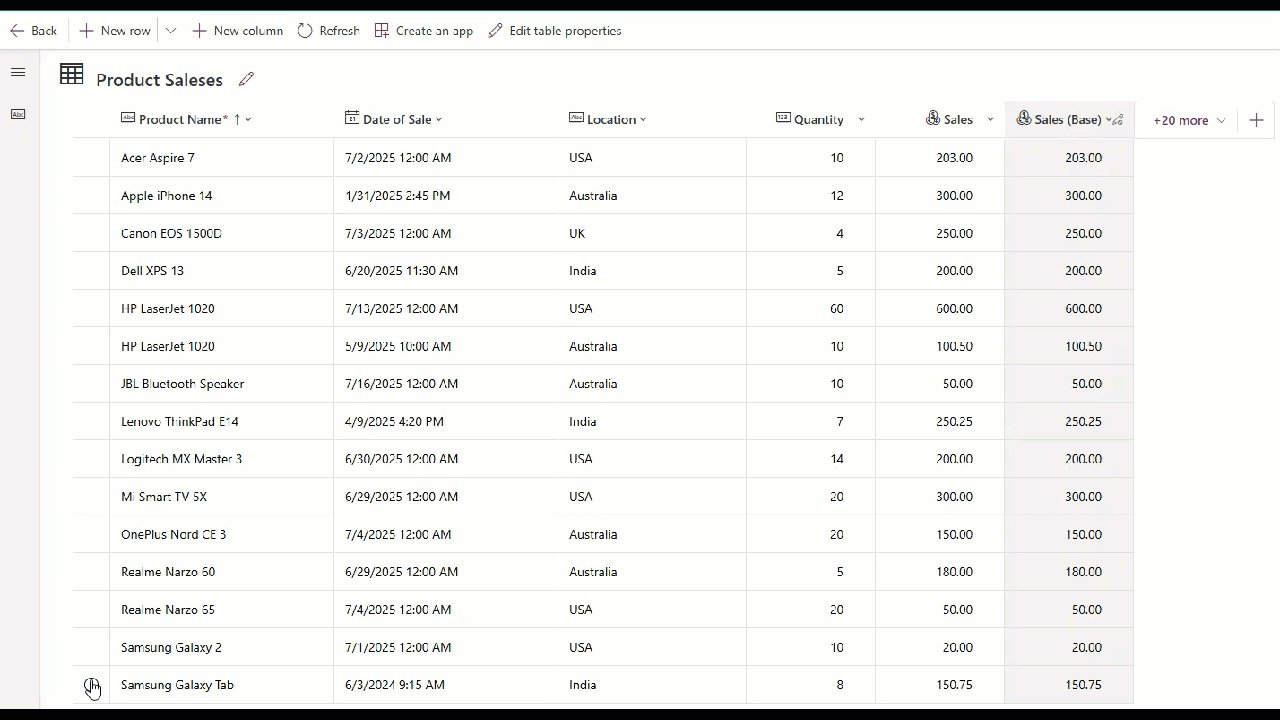Click the rename pencil next to Product Saleses
This screenshot has width=1280, height=720.
point(246,78)
